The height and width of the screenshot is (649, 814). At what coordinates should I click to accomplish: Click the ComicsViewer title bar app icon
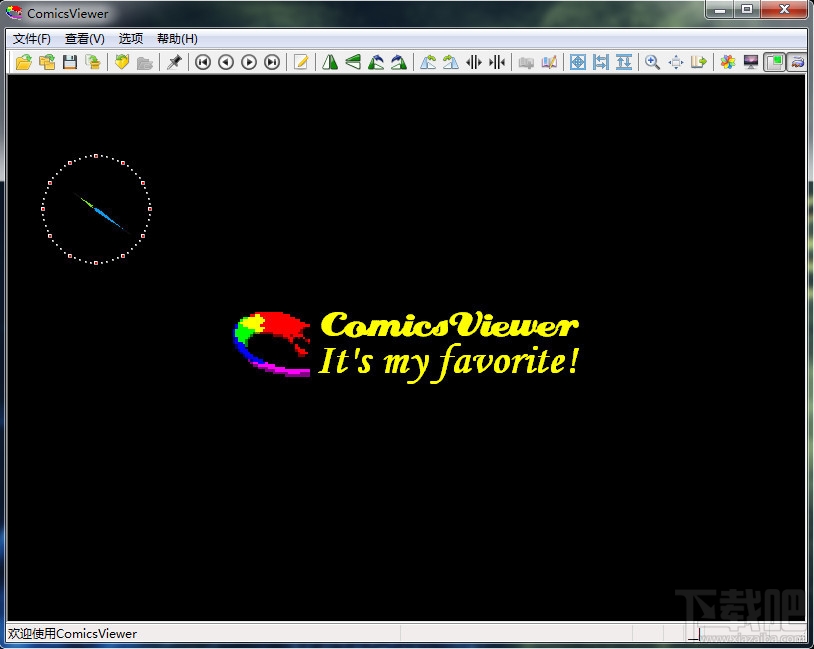[14, 13]
